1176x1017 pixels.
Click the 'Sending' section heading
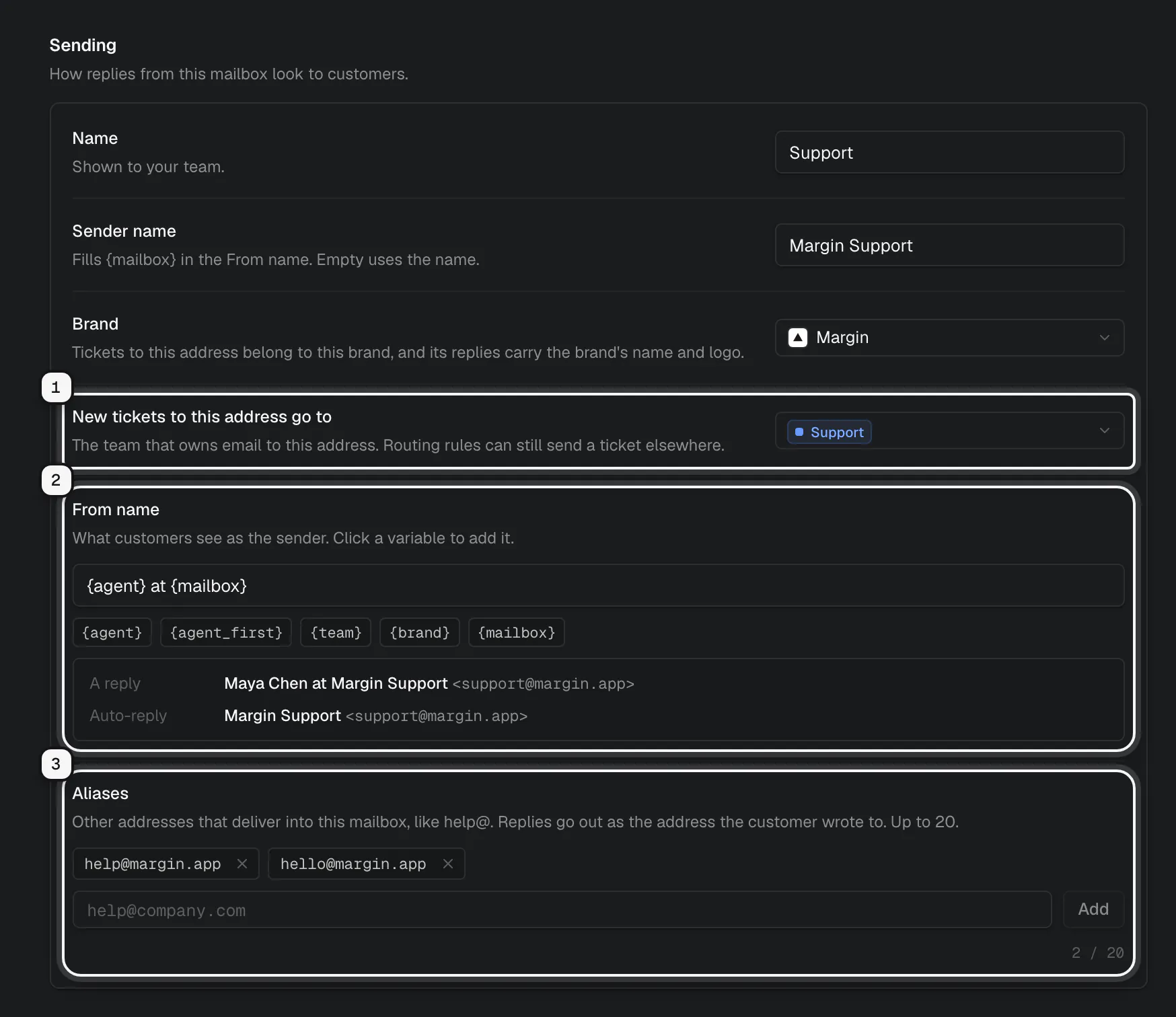point(83,45)
